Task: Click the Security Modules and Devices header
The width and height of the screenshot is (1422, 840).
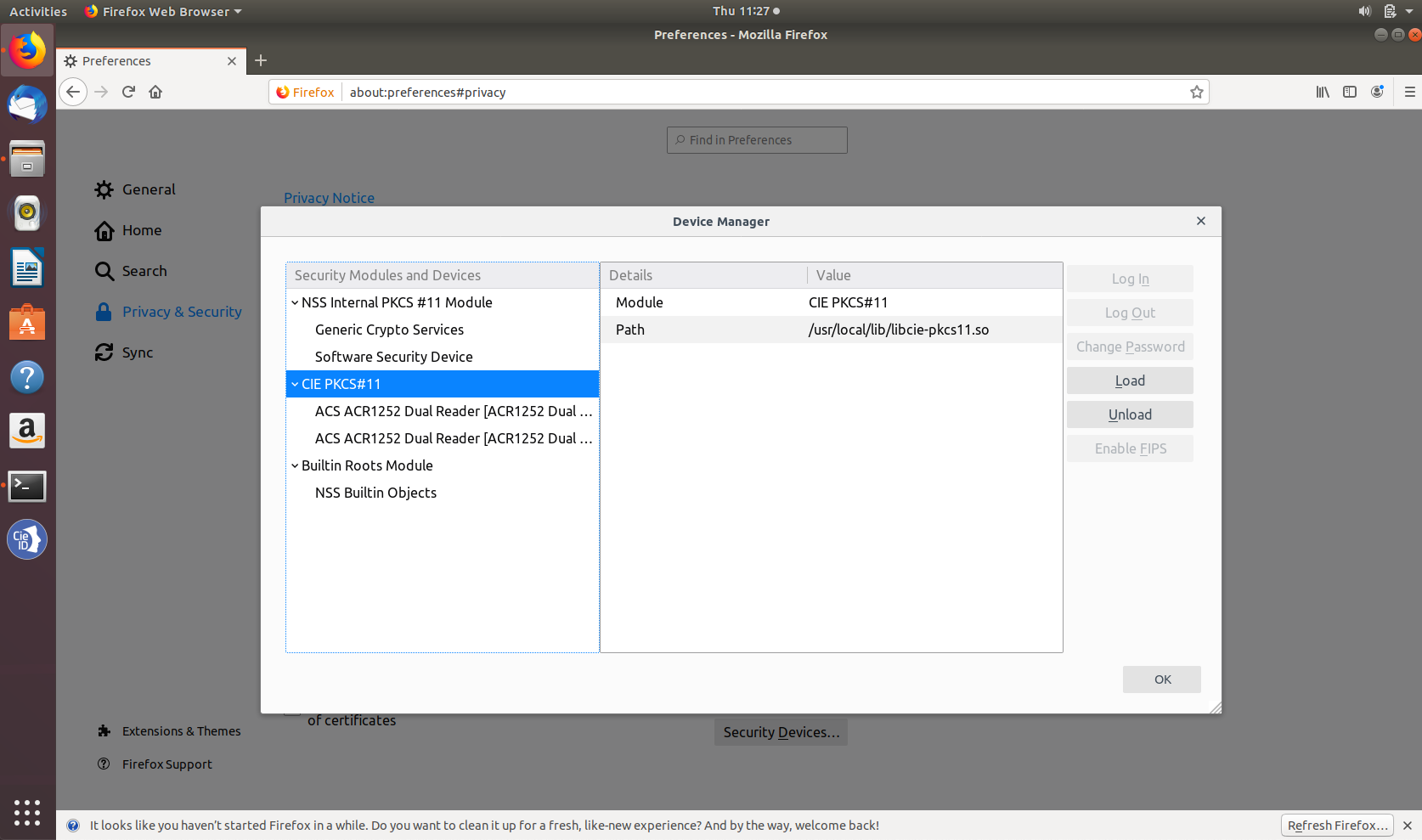Action: click(443, 275)
